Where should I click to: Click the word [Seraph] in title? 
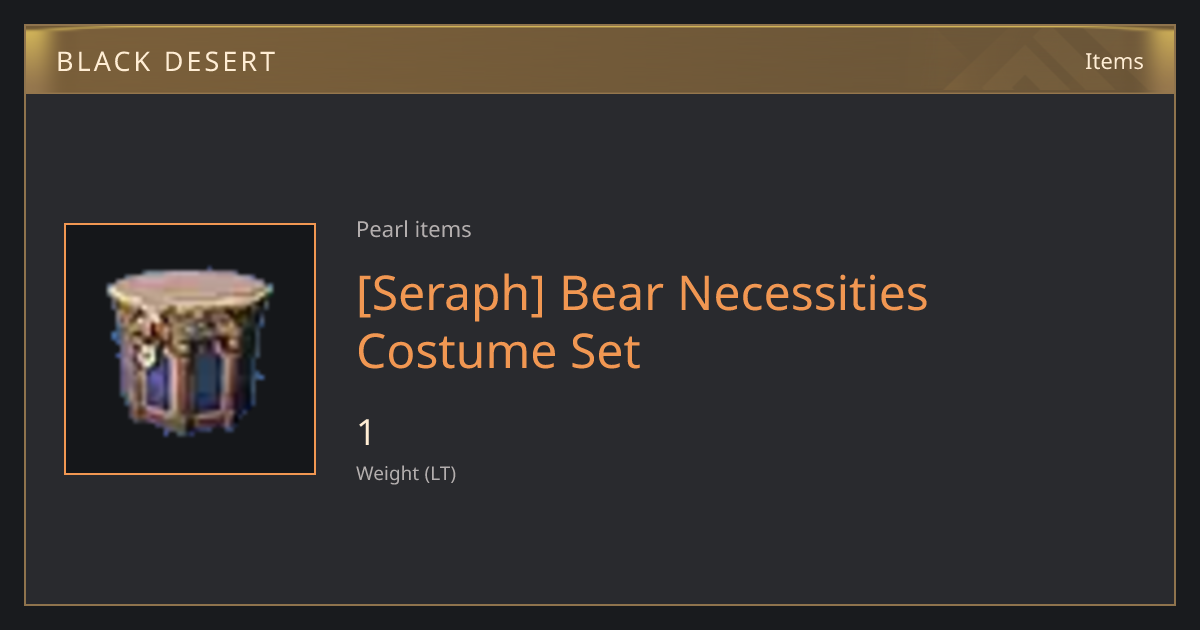point(451,293)
